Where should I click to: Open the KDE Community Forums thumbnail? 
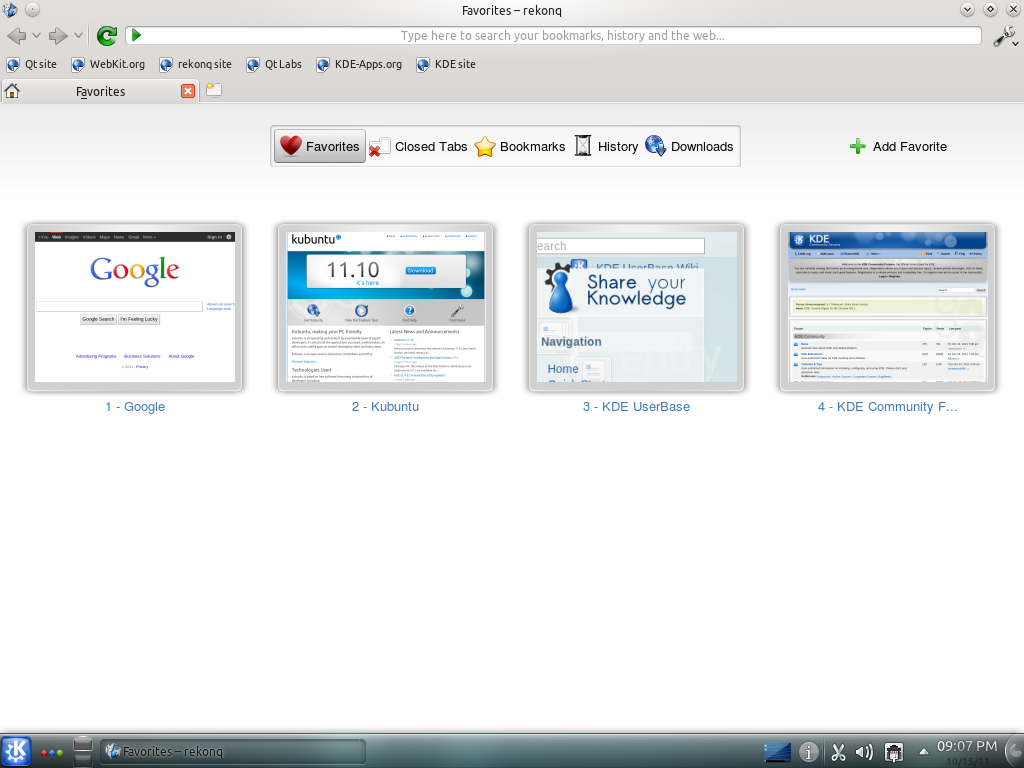(x=887, y=308)
